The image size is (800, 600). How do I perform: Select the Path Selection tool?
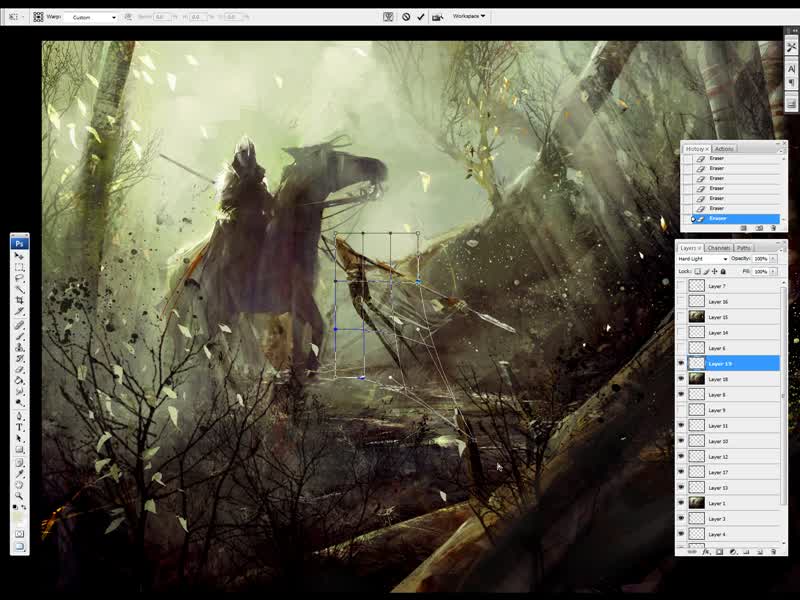point(19,439)
